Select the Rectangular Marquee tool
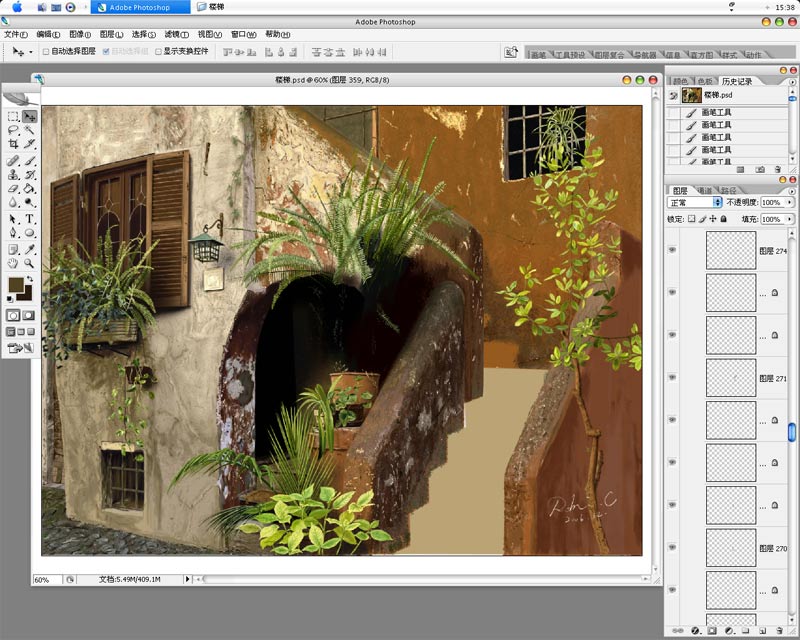The image size is (800, 640). coord(13,116)
